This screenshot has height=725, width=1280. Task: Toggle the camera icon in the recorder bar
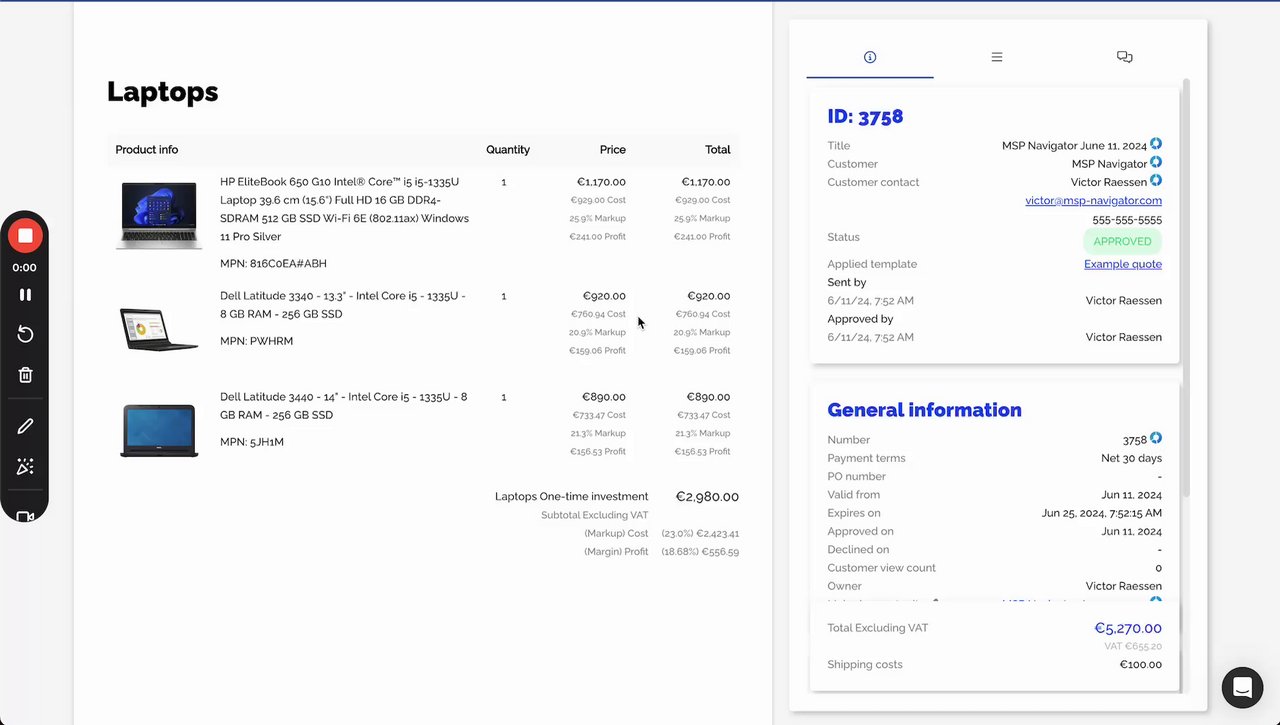[25, 516]
